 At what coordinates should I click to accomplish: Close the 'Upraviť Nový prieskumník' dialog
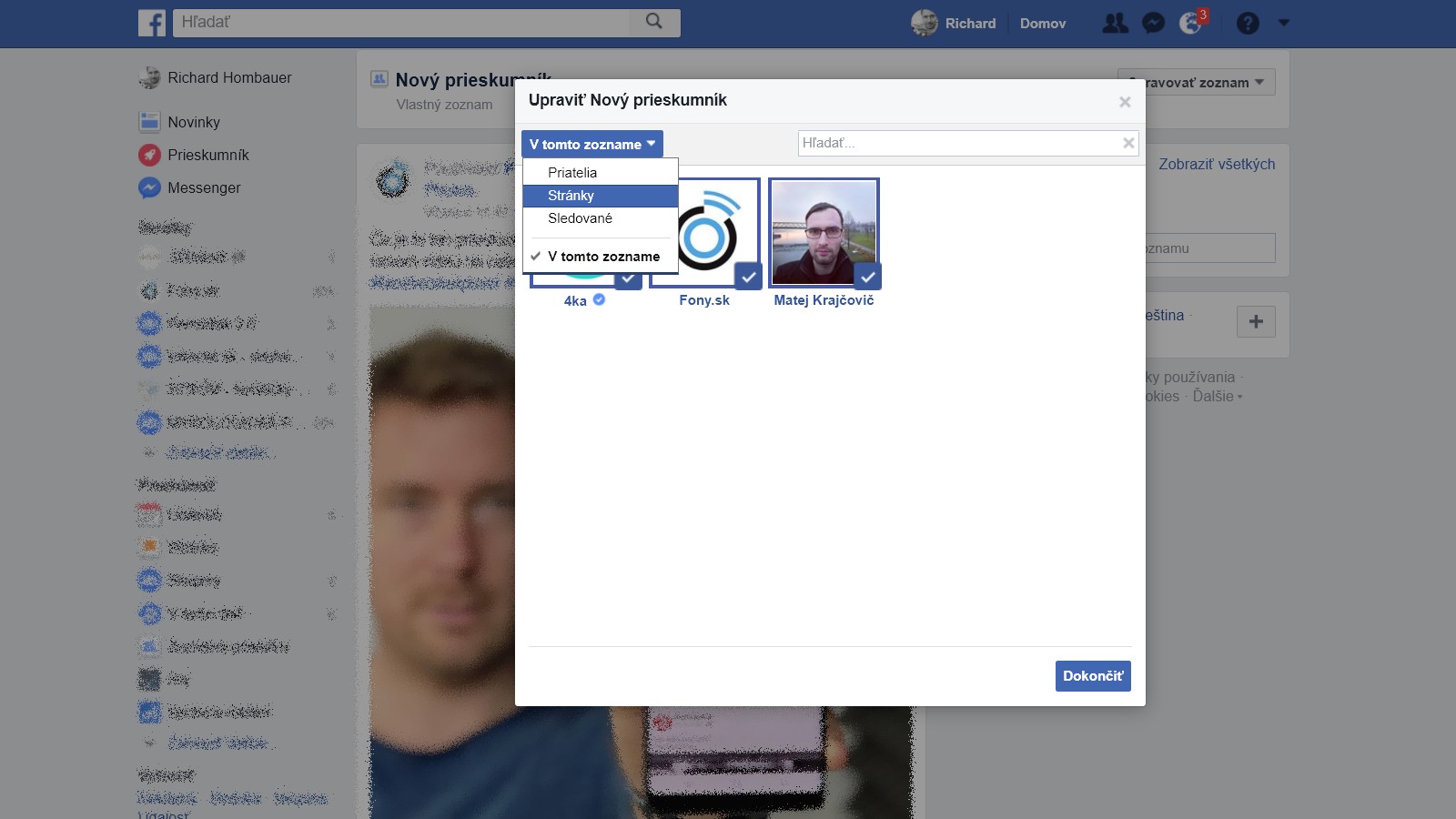tap(1125, 102)
